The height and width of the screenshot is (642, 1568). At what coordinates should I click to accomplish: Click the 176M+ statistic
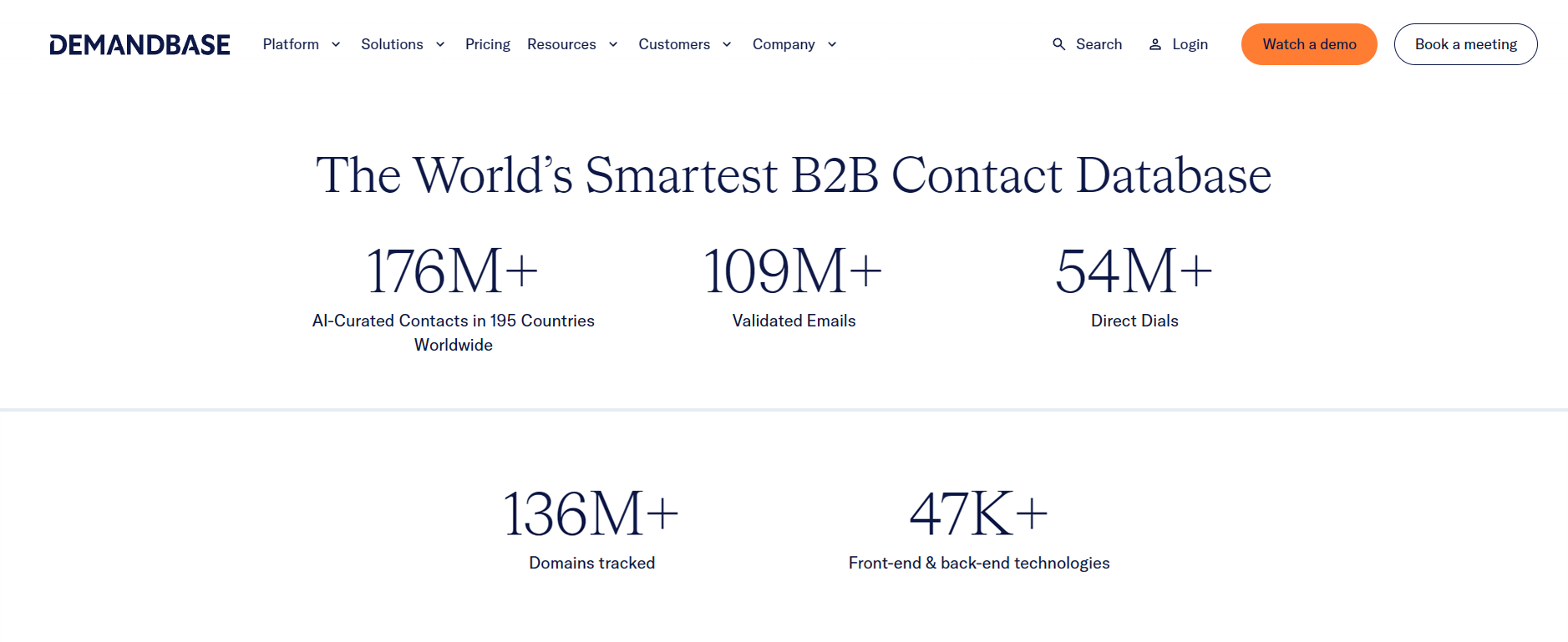[453, 271]
